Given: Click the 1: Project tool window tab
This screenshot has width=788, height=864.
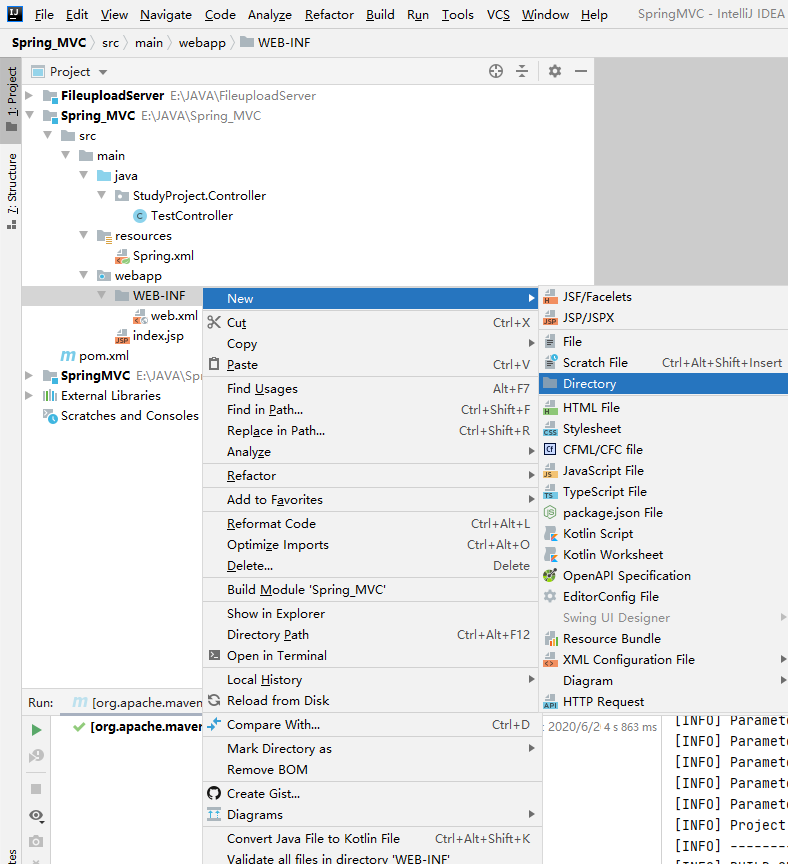Looking at the screenshot, I should [12, 99].
